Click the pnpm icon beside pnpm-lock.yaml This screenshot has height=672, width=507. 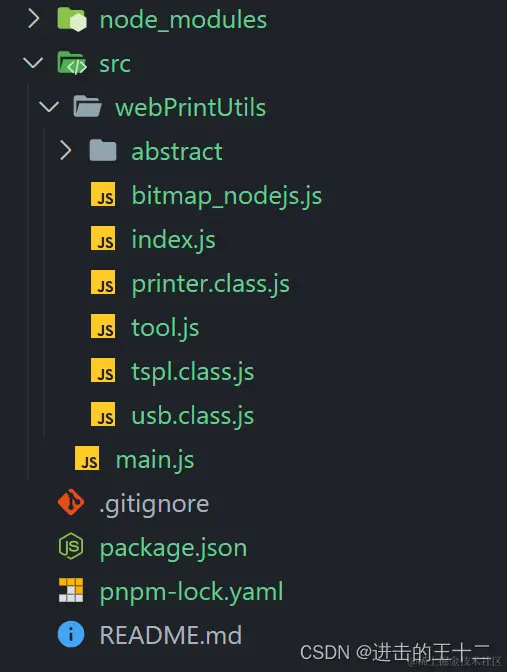click(x=71, y=590)
